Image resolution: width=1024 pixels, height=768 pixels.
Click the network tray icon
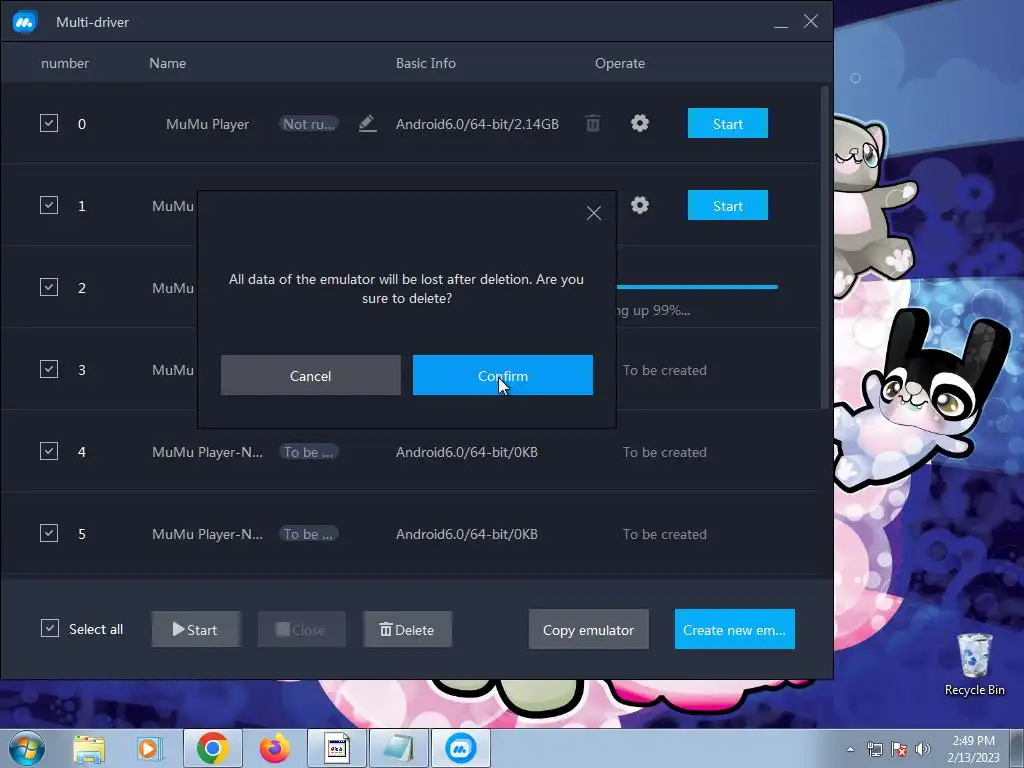pyautogui.click(x=874, y=749)
